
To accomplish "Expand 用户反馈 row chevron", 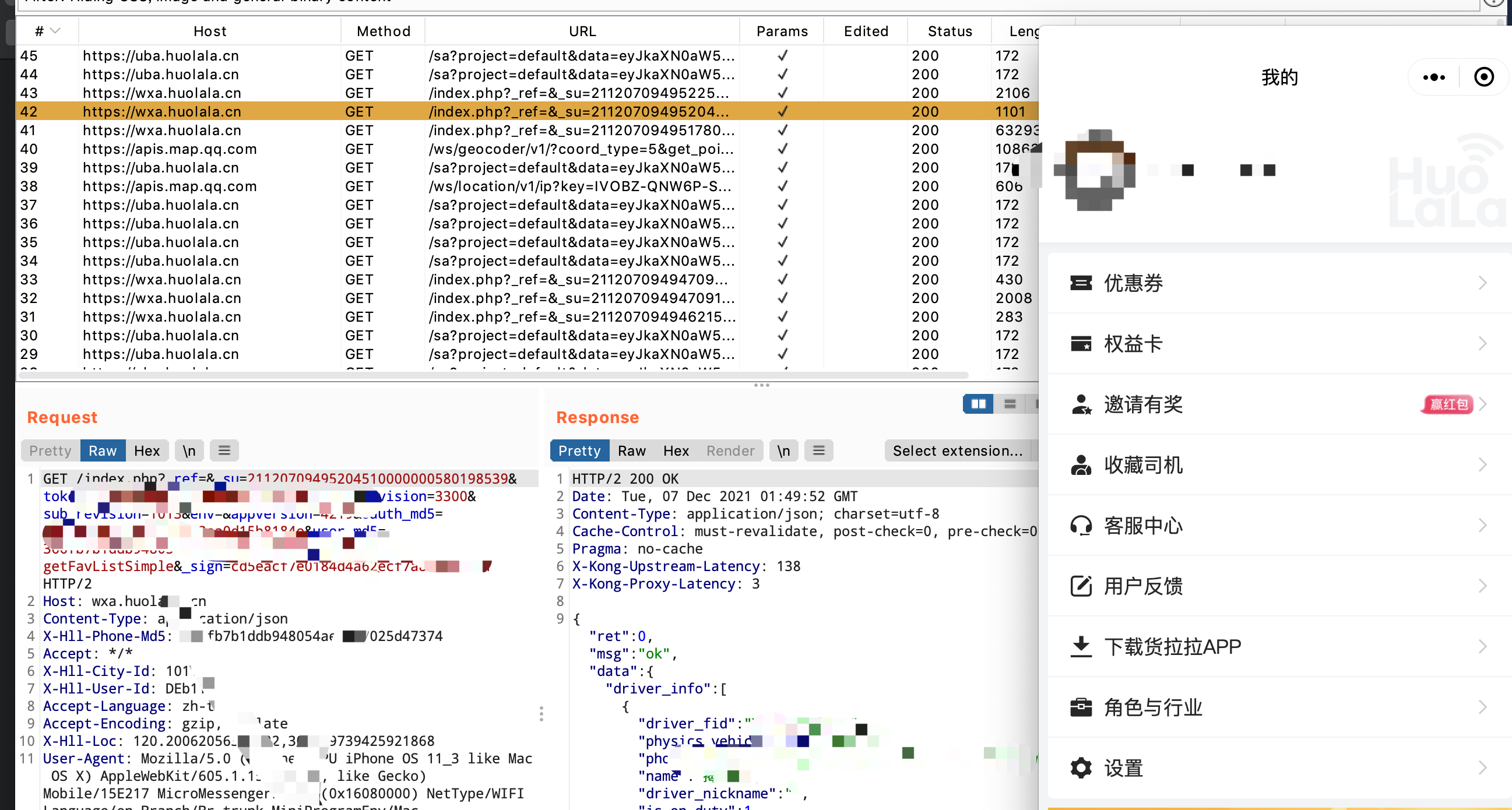I will tap(1482, 585).
